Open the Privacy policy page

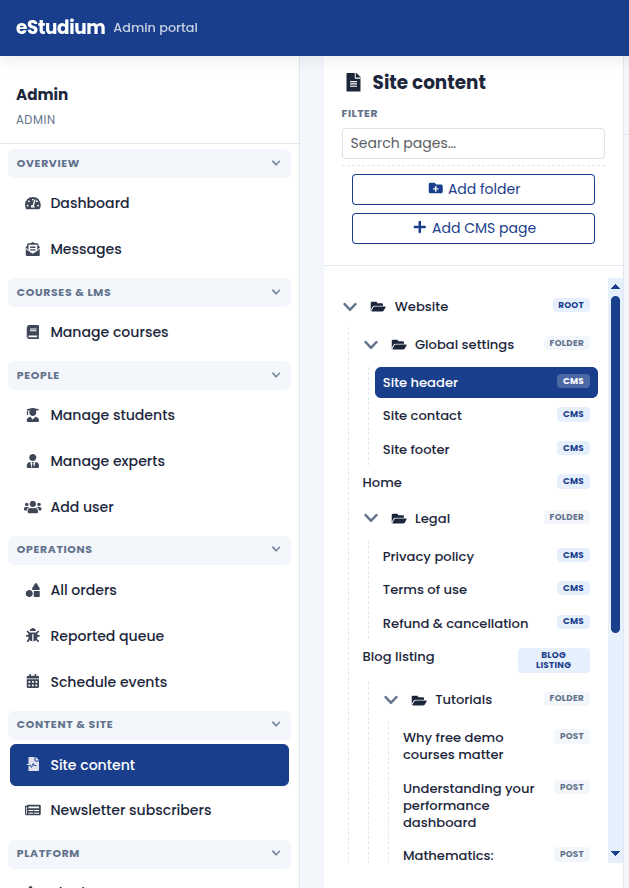click(486, 557)
